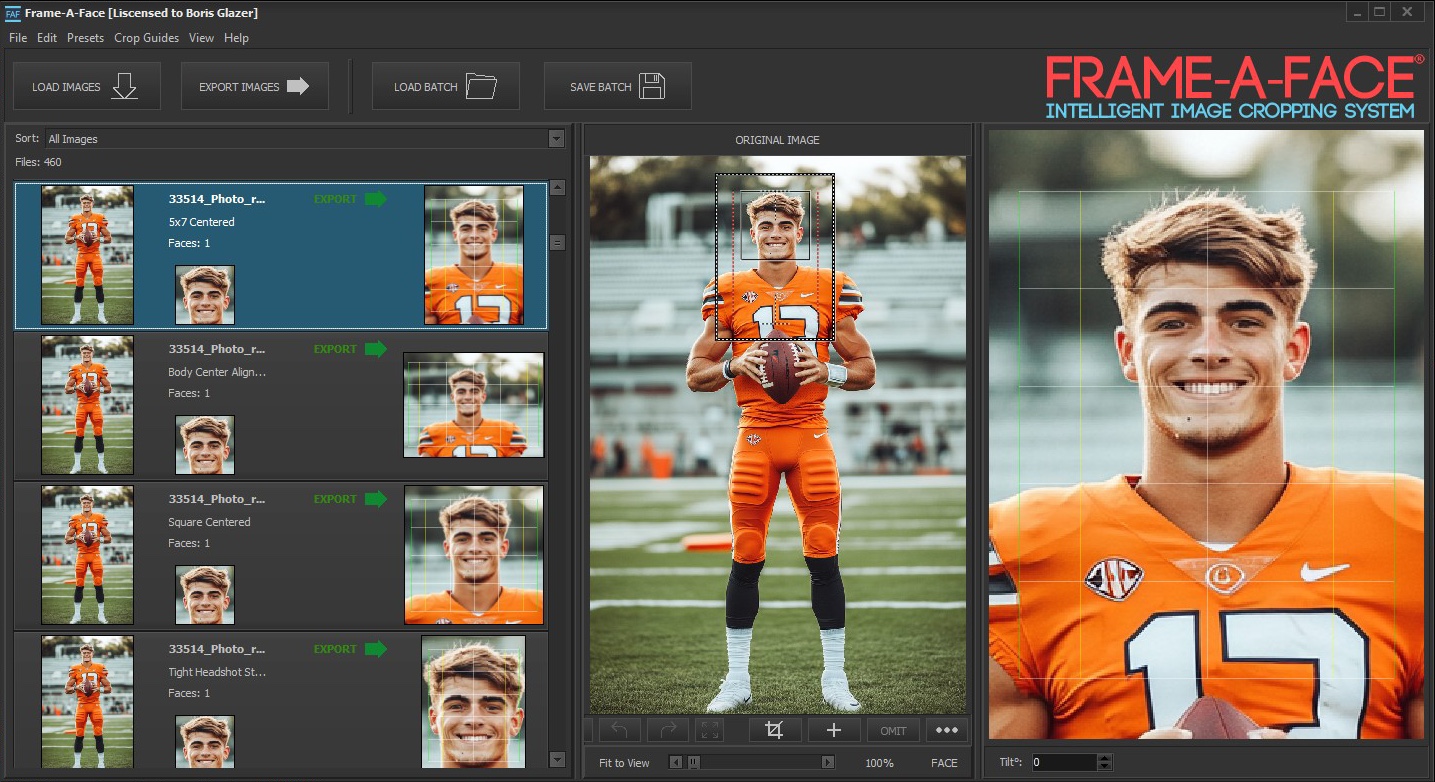The height and width of the screenshot is (782, 1435).
Task: Click the expand to fullscreen icon
Action: [x=709, y=730]
